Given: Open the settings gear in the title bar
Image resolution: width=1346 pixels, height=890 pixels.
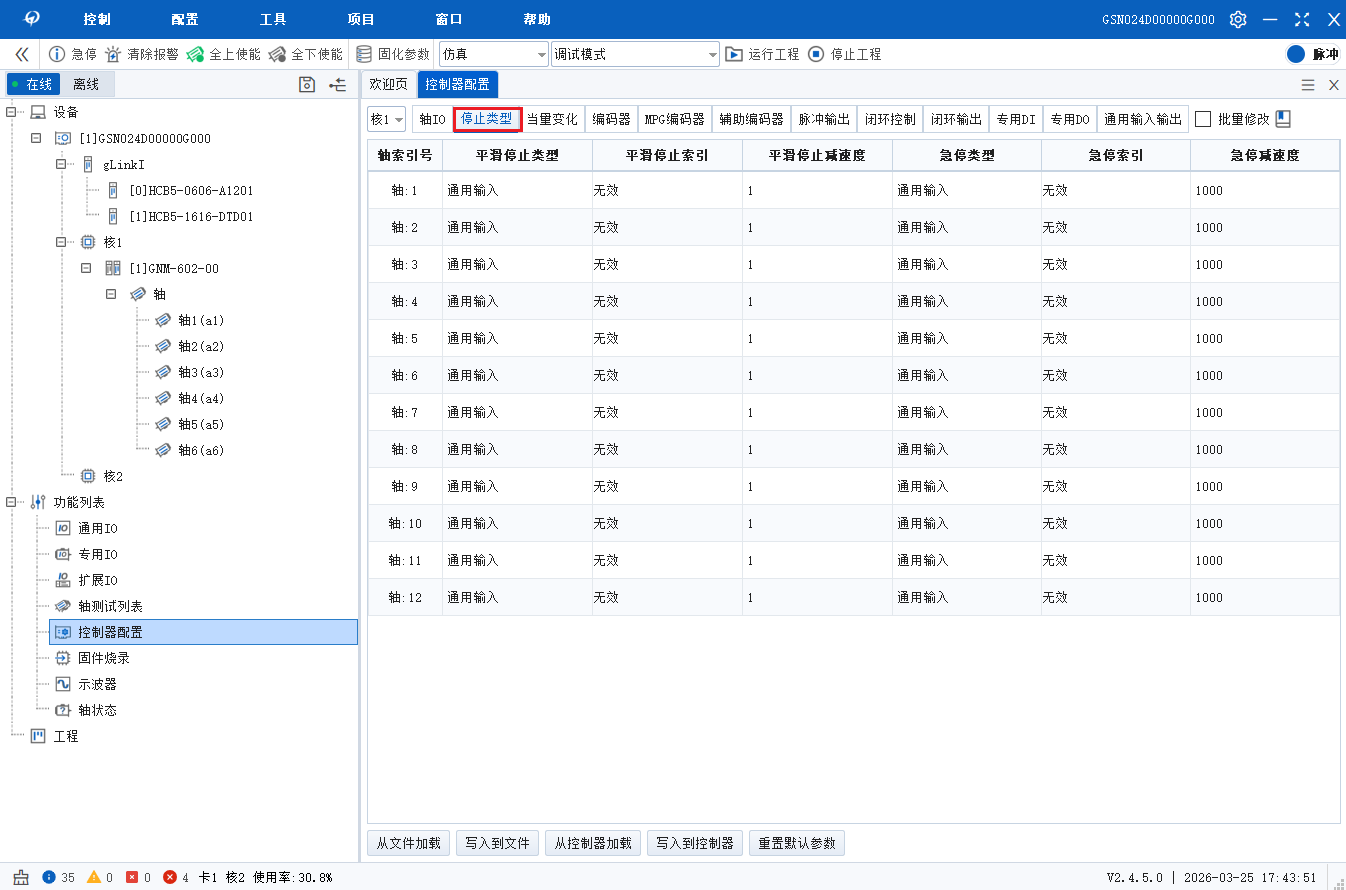Looking at the screenshot, I should [1237, 18].
